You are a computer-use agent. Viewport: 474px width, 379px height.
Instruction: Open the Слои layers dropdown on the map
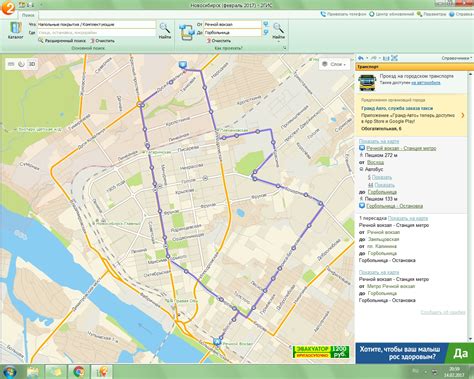pos(335,64)
